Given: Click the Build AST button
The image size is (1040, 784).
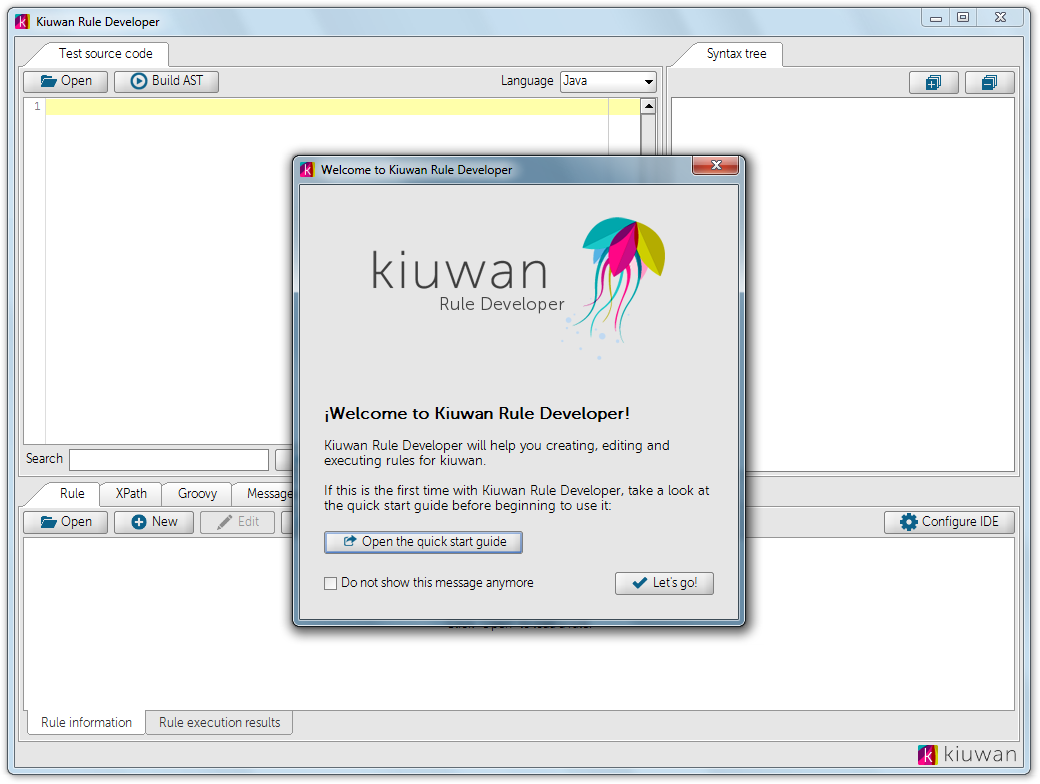Looking at the screenshot, I should tap(166, 81).
